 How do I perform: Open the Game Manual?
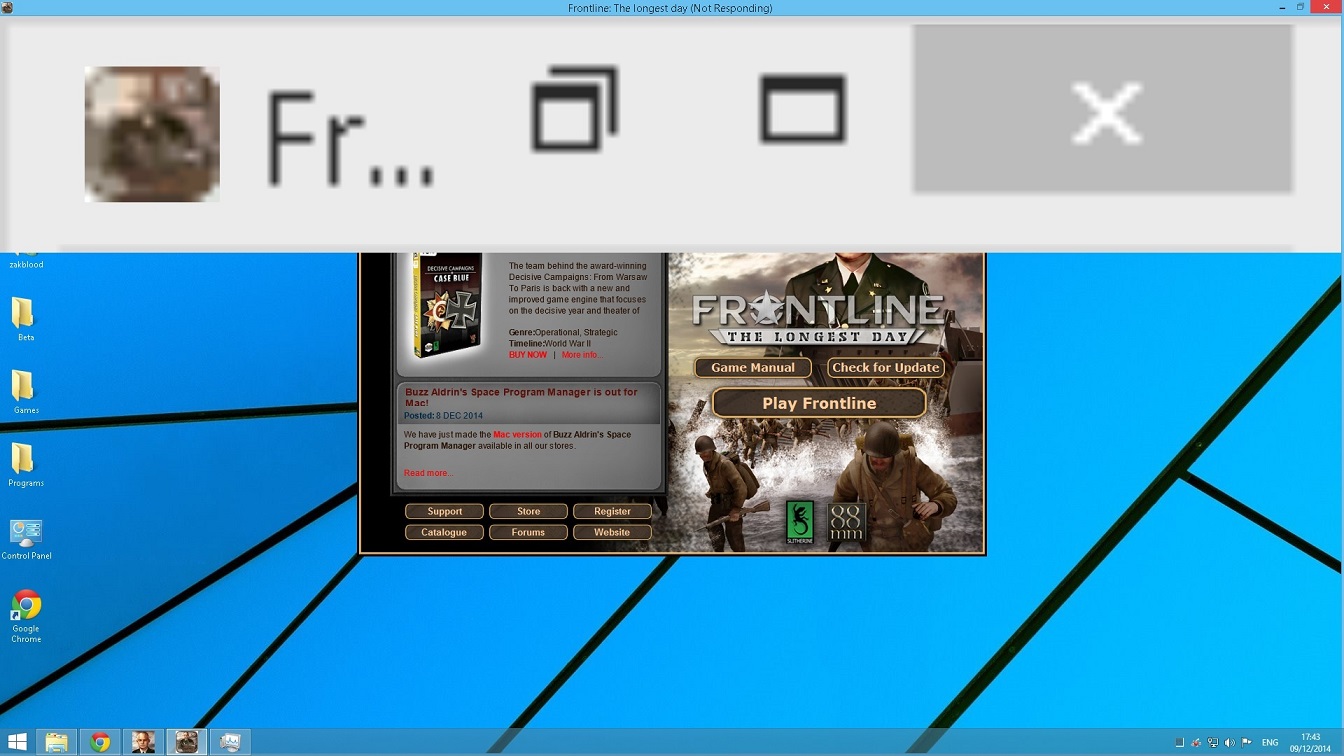(x=753, y=367)
